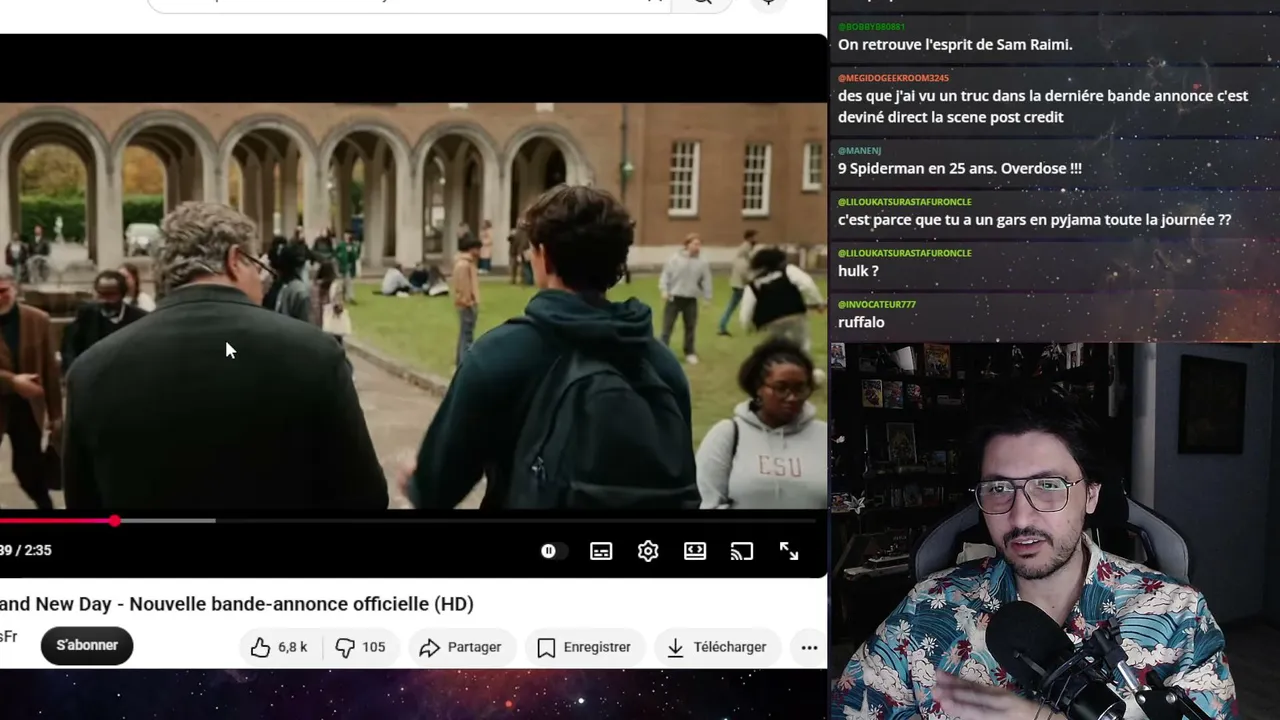Click the red playhead on the progress bar

[x=115, y=521]
